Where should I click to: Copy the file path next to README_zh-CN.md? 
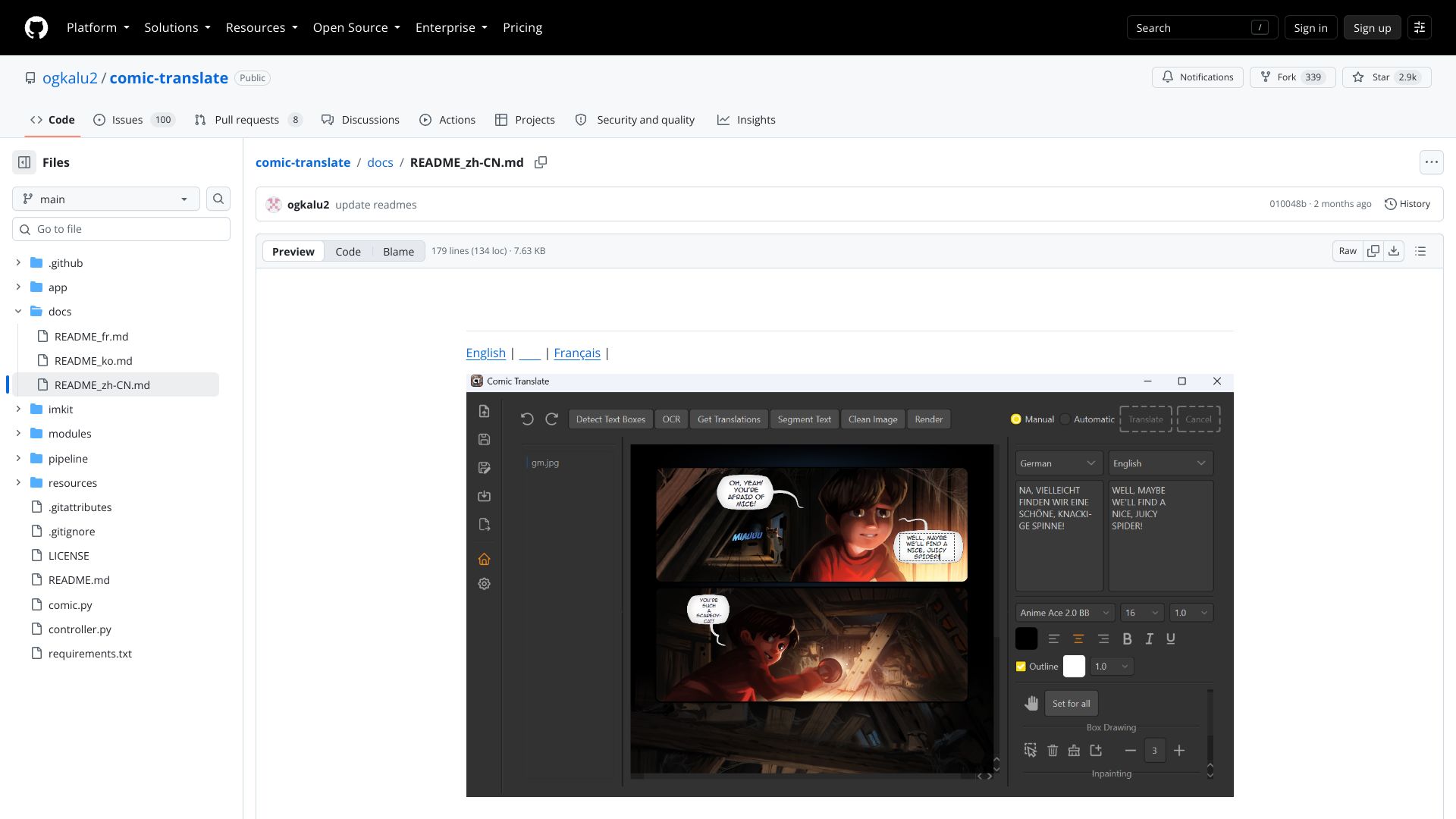[541, 162]
